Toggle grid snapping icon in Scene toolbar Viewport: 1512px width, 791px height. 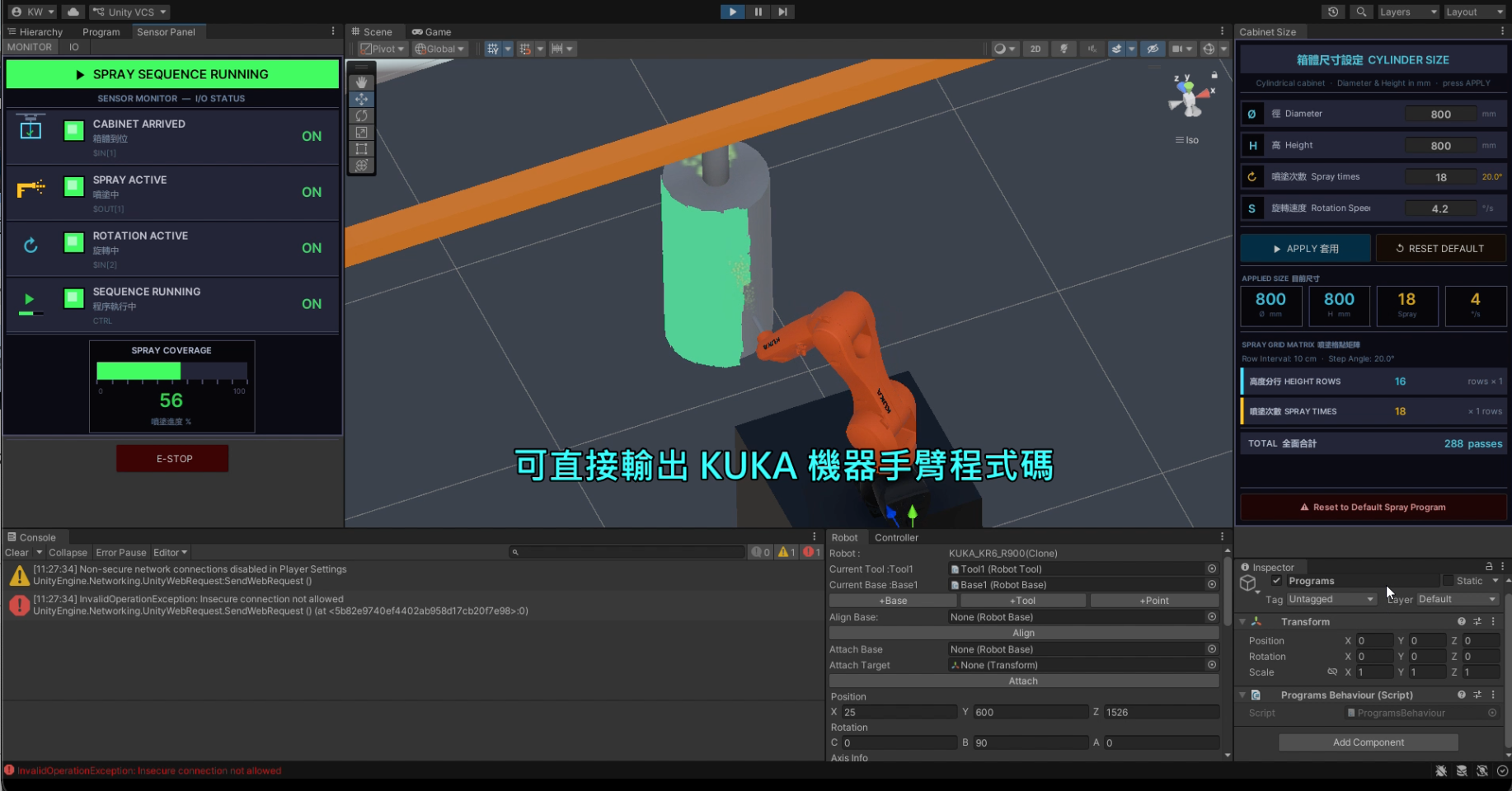pos(493,49)
